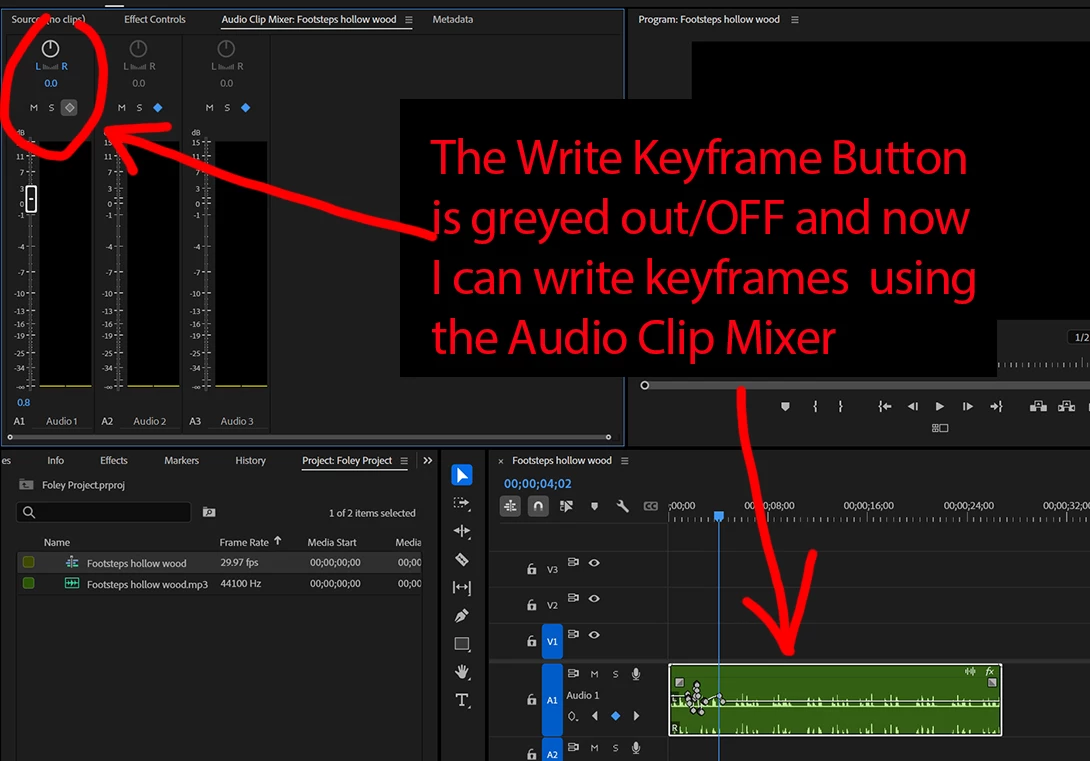Go to Out point in Program monitor
The image size is (1090, 761).
click(x=996, y=407)
